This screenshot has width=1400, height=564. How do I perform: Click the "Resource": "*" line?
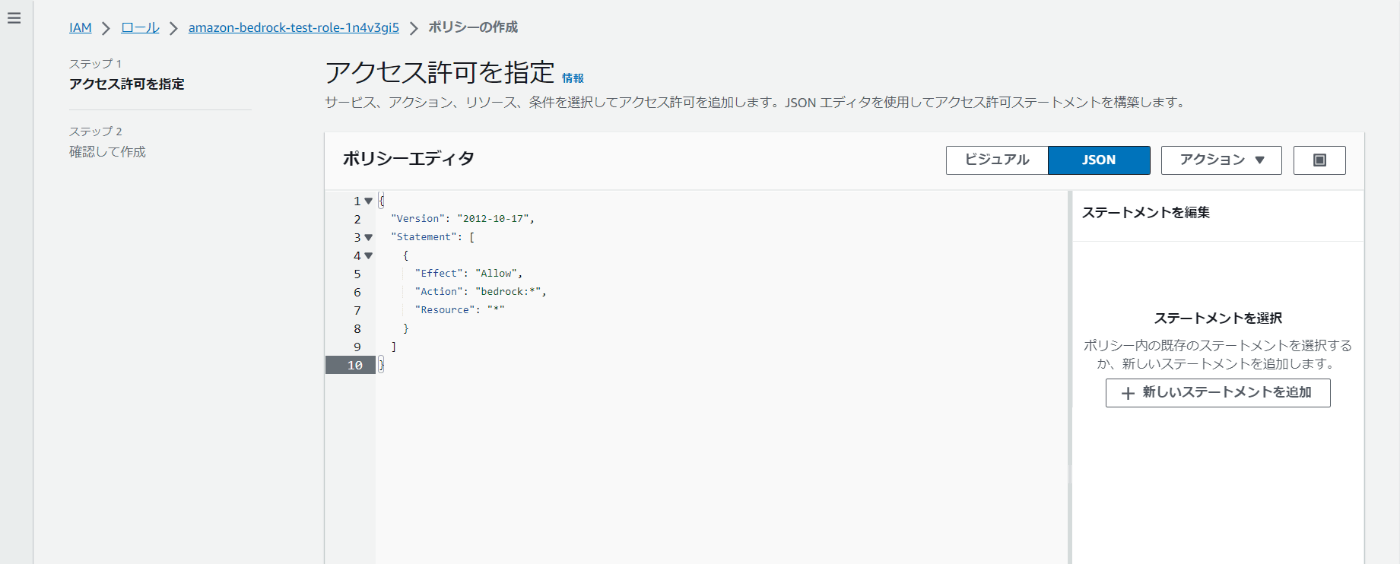460,310
